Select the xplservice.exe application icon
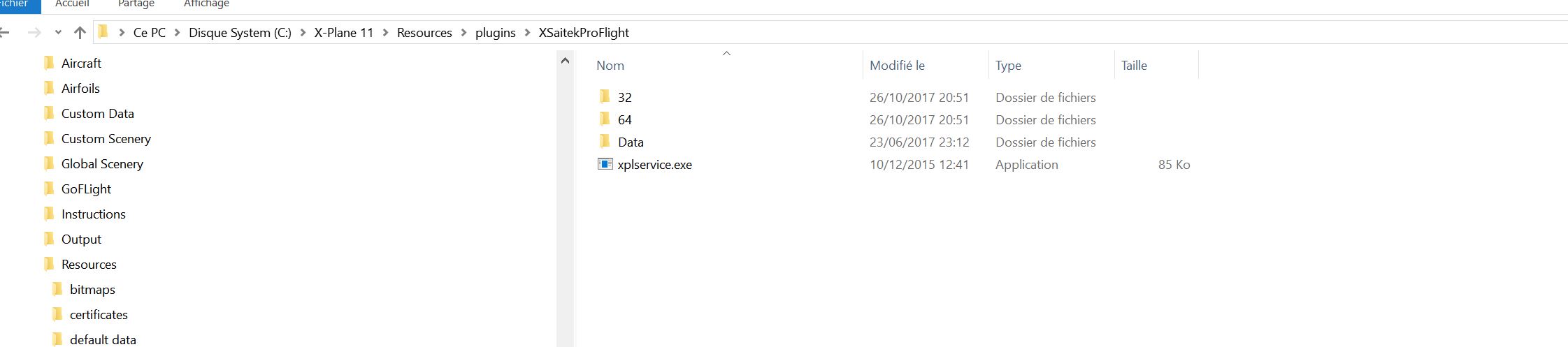 pyautogui.click(x=605, y=164)
